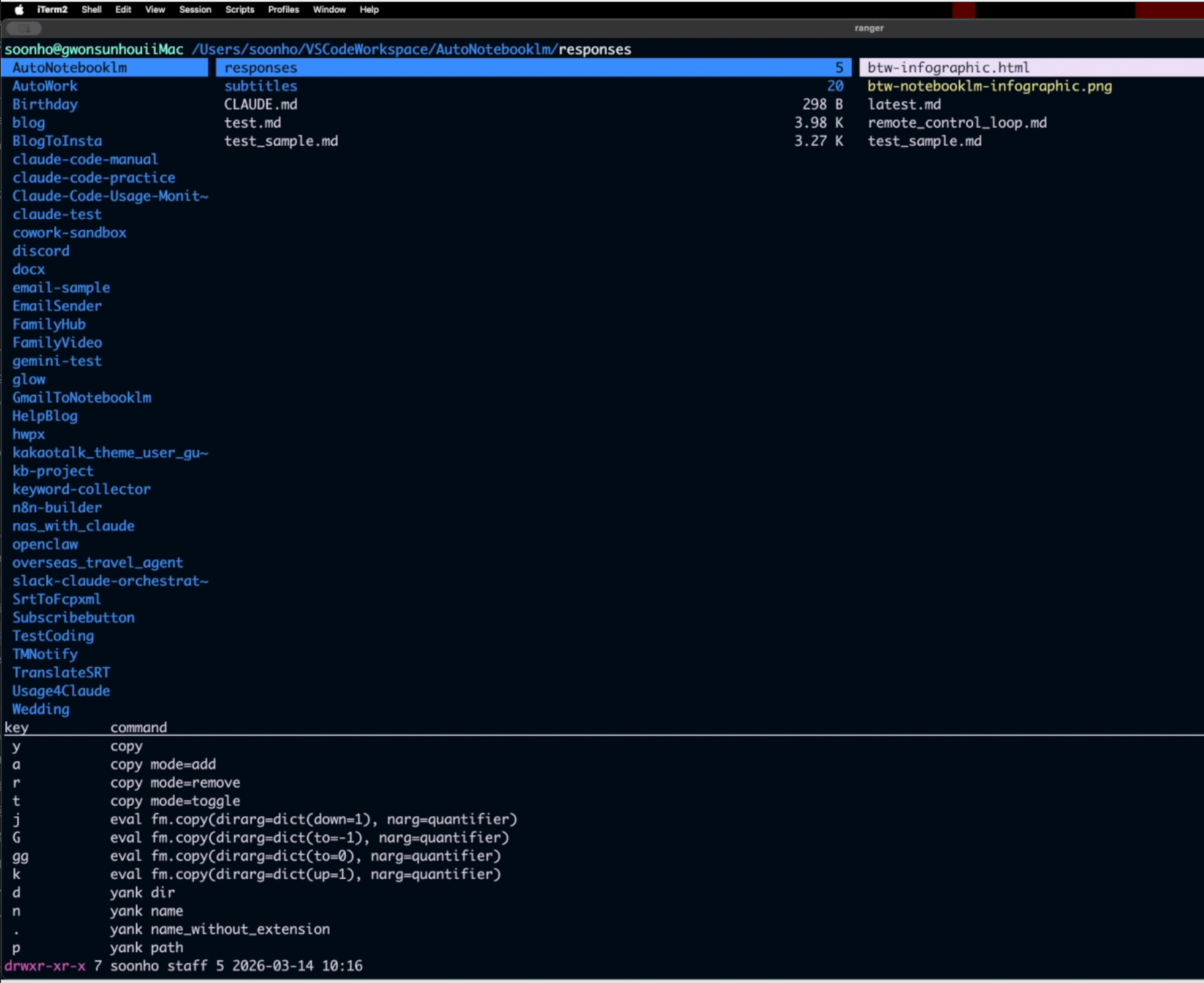Select the Wedding folder

[41, 709]
